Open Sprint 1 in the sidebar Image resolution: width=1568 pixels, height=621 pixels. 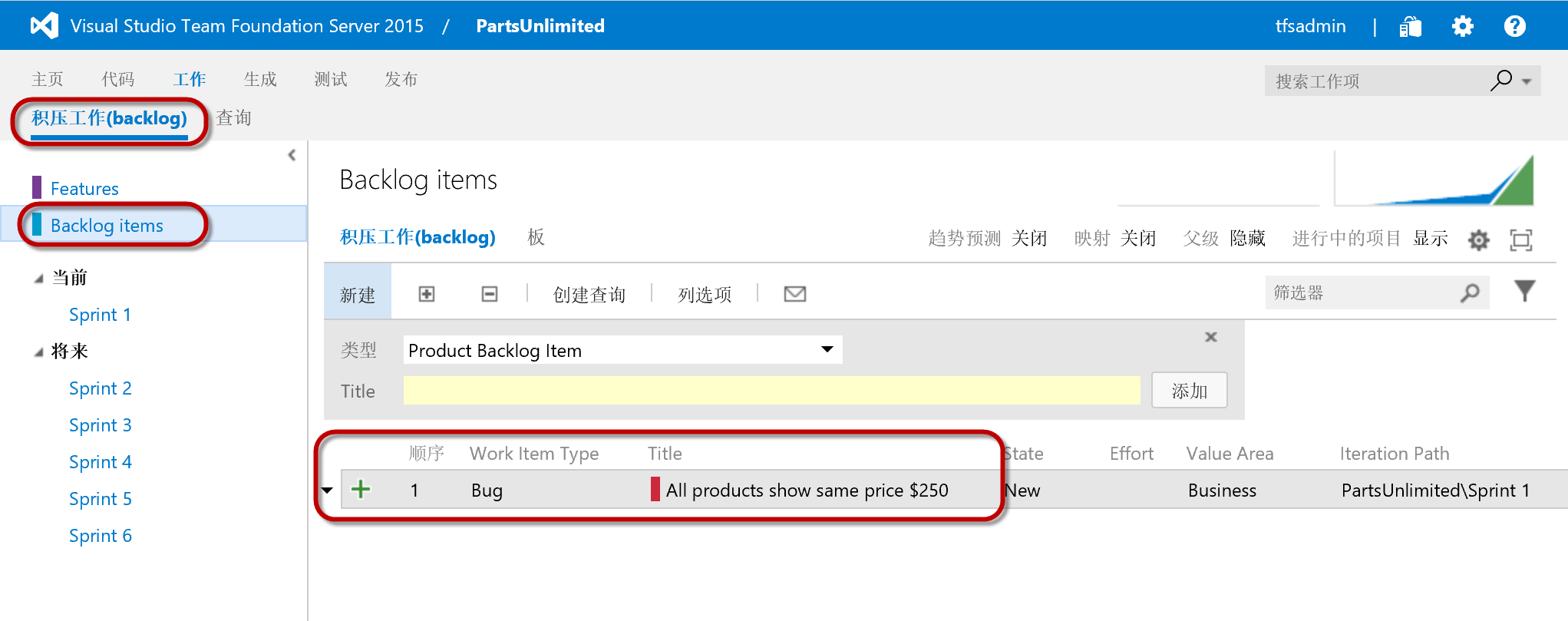tap(100, 315)
